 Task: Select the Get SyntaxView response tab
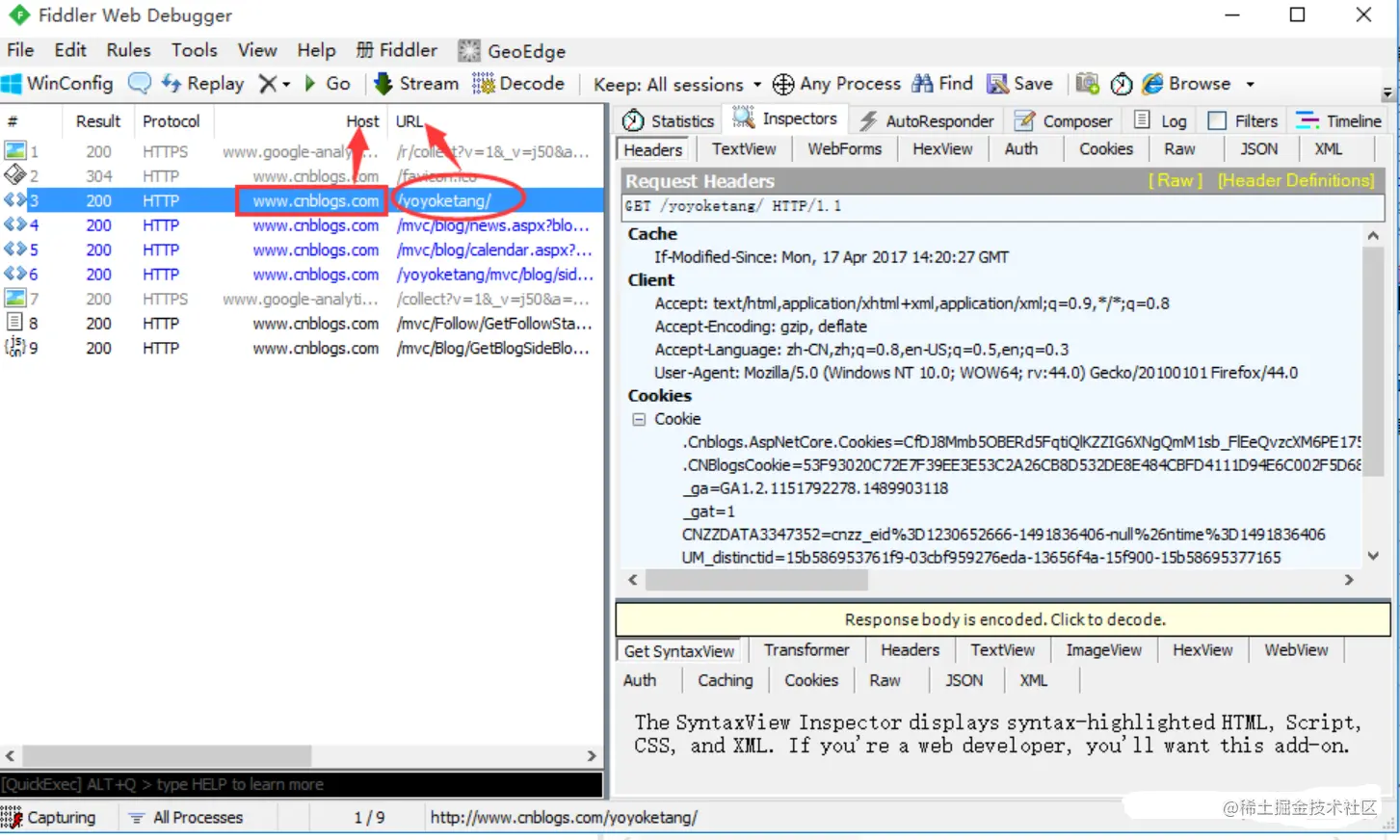tap(678, 651)
